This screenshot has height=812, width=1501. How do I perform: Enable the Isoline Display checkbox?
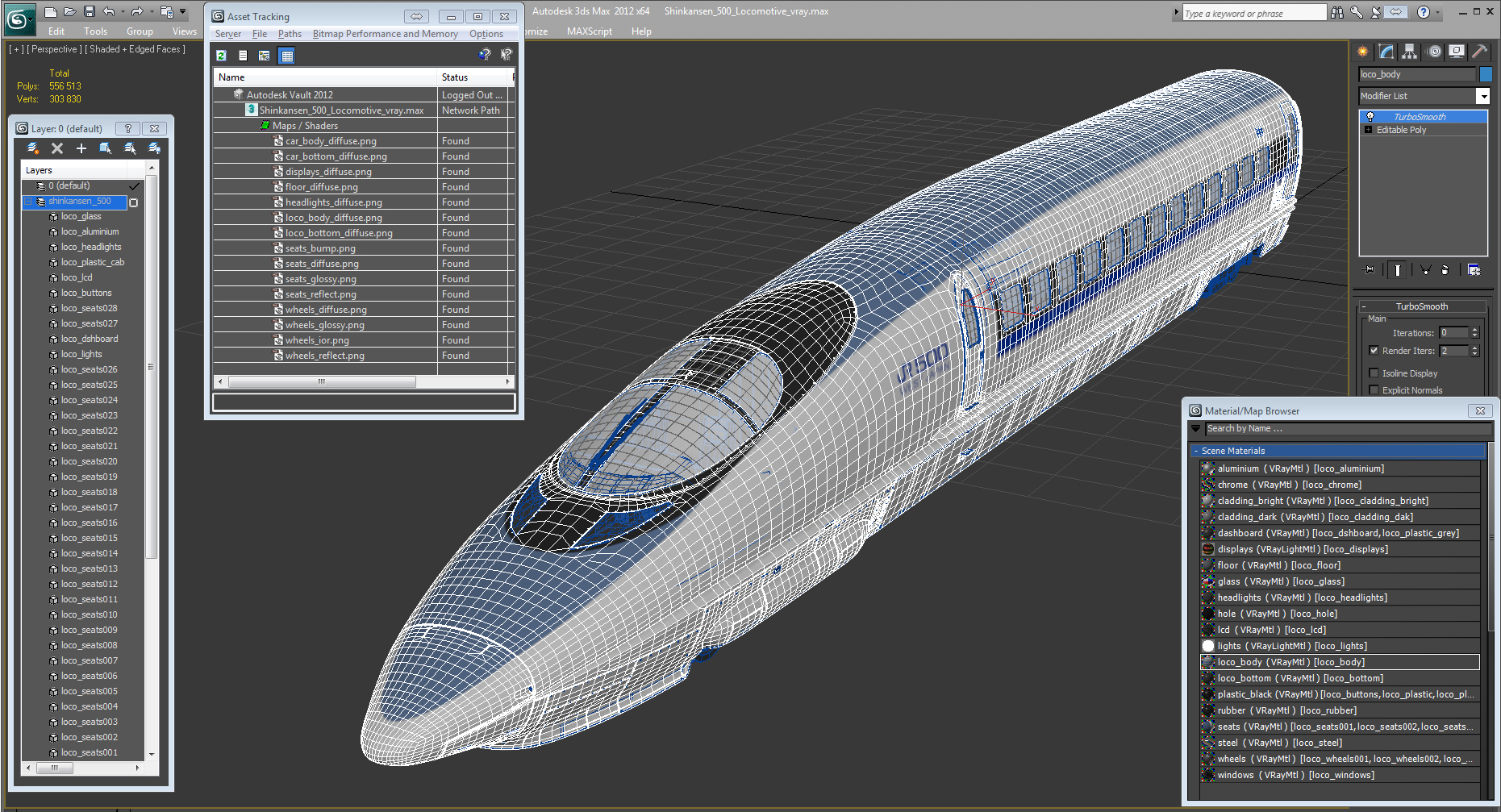tap(1374, 373)
